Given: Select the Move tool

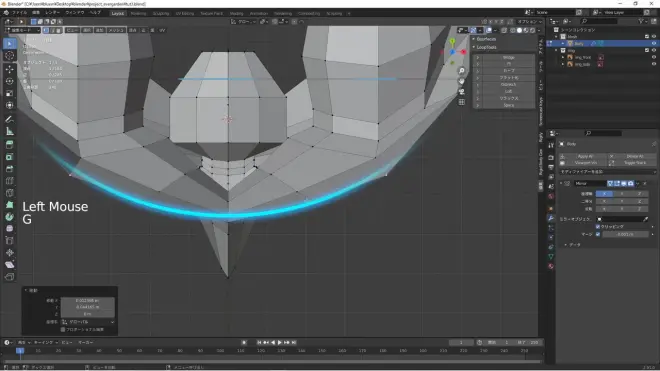Looking at the screenshot, I should pos(10,69).
